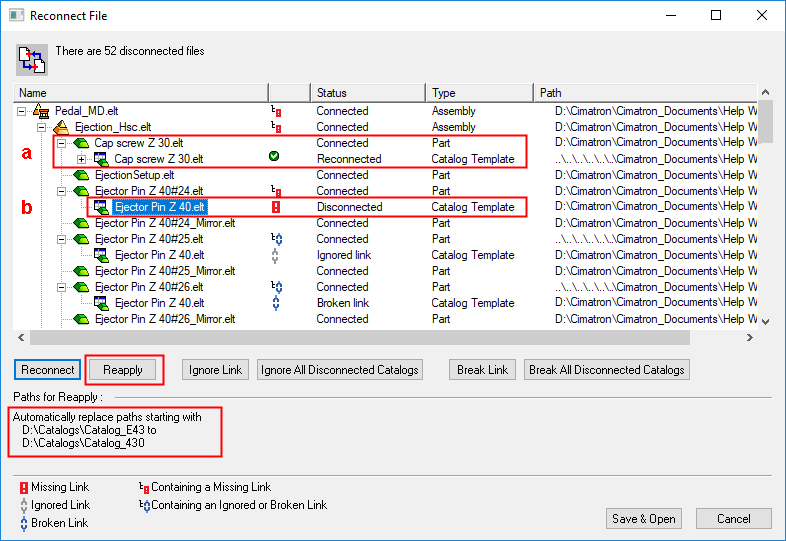The height and width of the screenshot is (541, 786).
Task: Click the Ejector Pin Z 40#25.elt part icon
Action: (81, 239)
